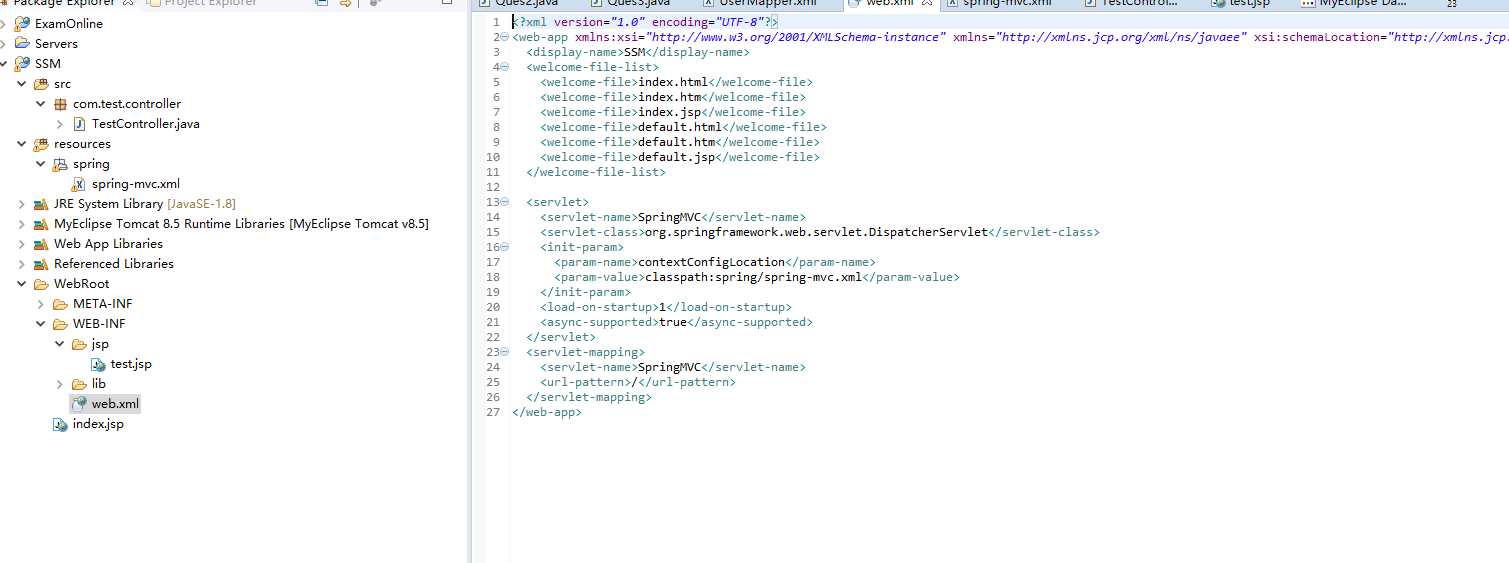Expand the Referenced Libraries node

tap(22, 263)
